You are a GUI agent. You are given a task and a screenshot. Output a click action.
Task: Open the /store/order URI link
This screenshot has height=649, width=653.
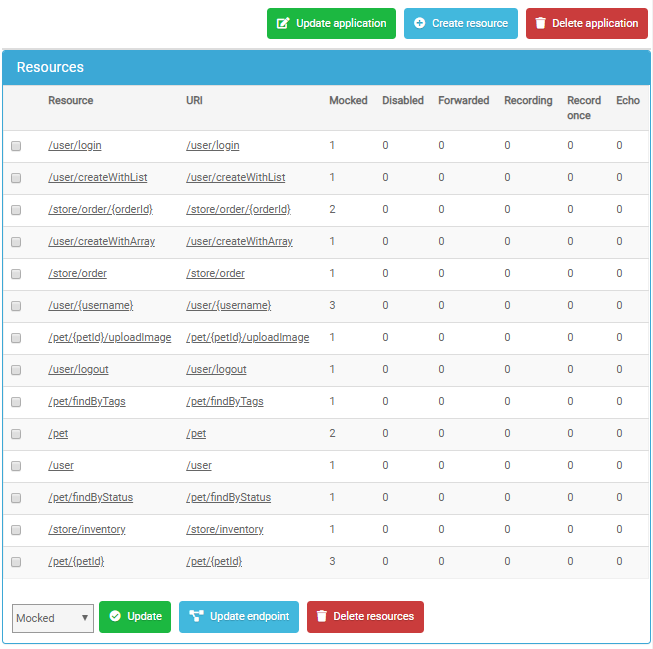click(215, 273)
